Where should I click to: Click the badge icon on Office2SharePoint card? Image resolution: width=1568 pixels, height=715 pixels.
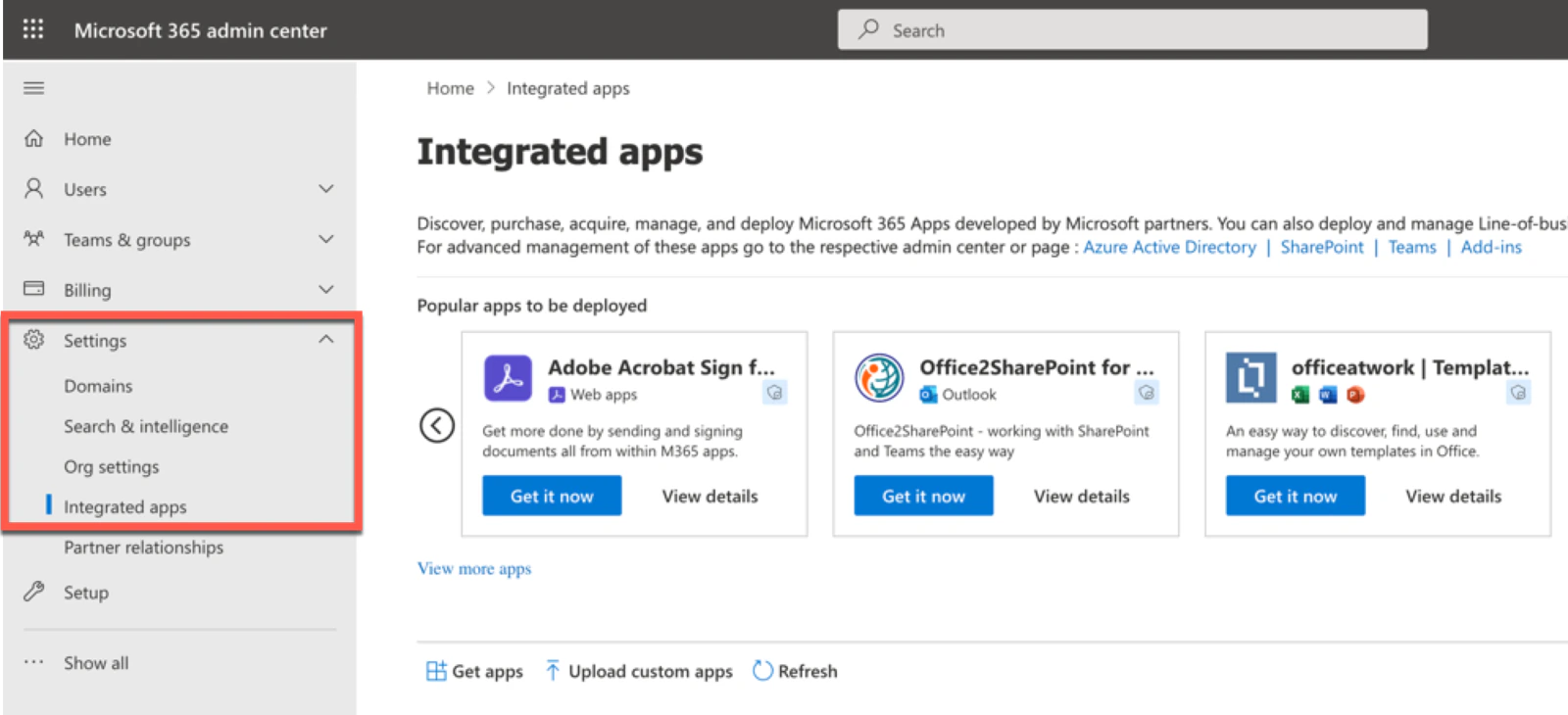click(1147, 393)
